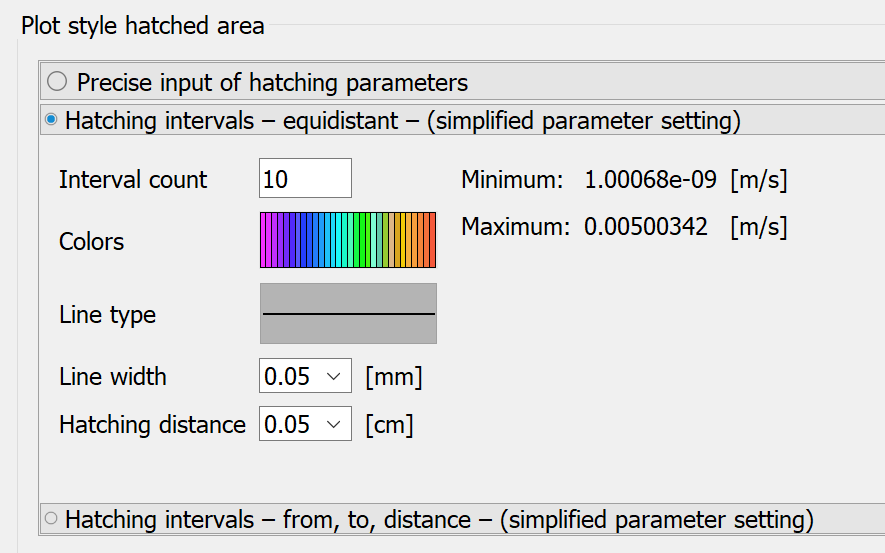Image resolution: width=885 pixels, height=553 pixels.
Task: Click the Line width dropdown arrow
Action: point(335,377)
